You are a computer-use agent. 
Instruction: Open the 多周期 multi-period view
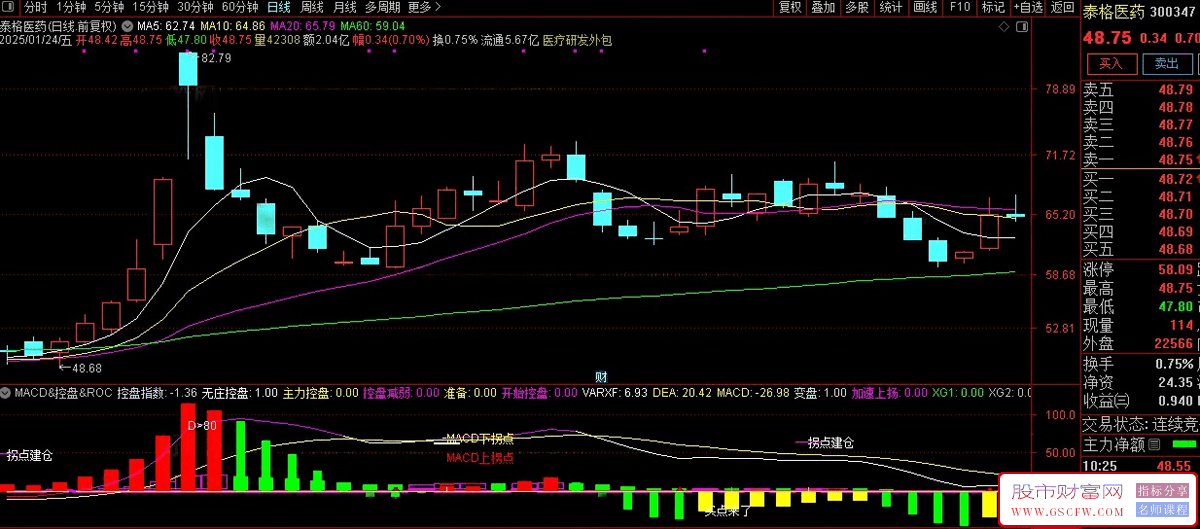pyautogui.click(x=383, y=7)
